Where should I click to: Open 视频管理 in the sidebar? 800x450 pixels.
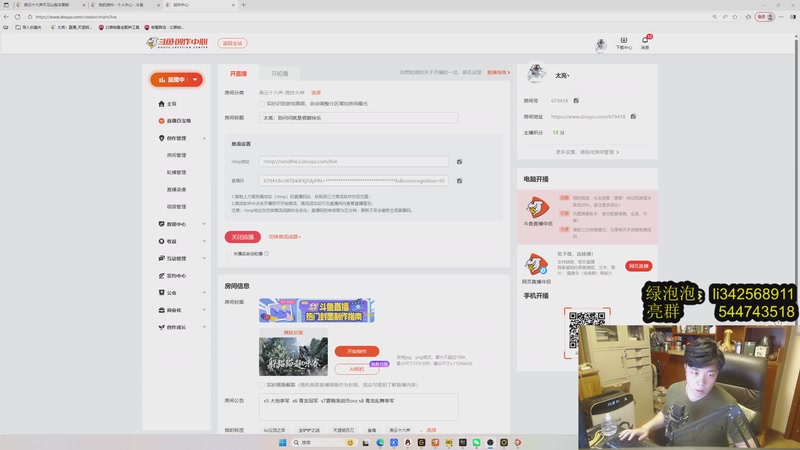click(176, 207)
